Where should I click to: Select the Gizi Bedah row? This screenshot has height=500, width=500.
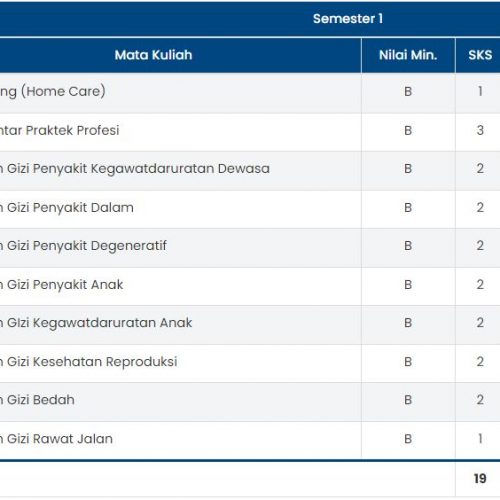click(250, 402)
